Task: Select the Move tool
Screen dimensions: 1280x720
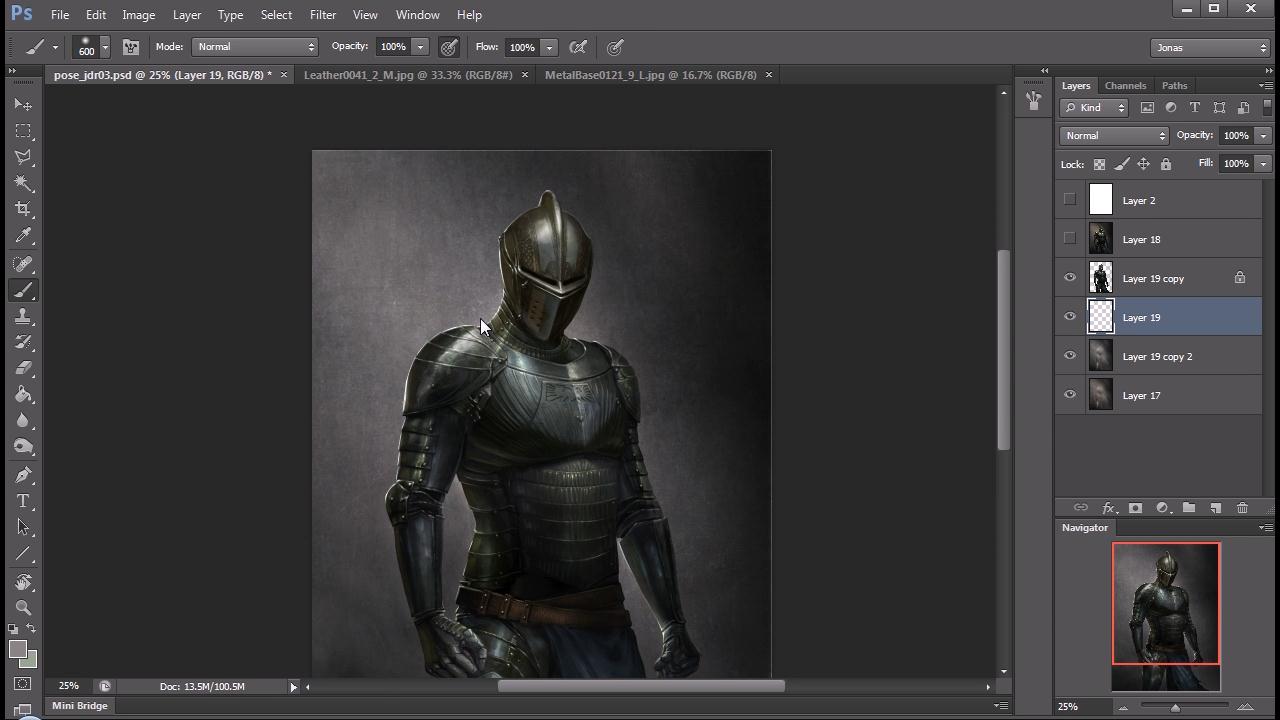Action: [x=23, y=105]
